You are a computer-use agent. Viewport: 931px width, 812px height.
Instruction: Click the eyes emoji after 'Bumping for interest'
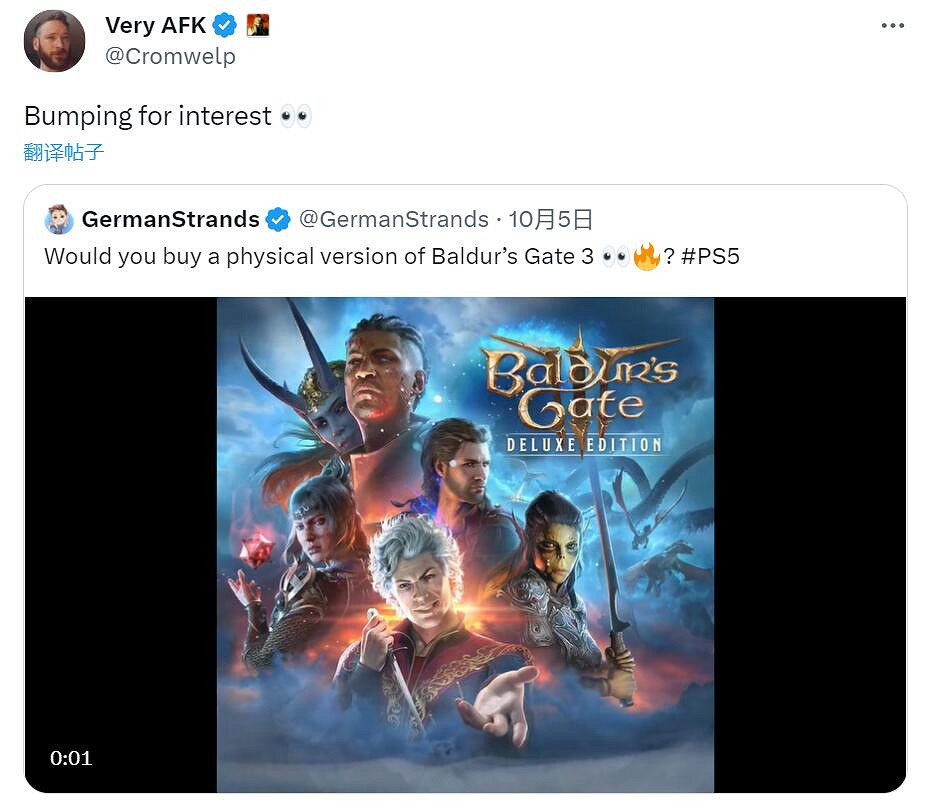pyautogui.click(x=296, y=116)
